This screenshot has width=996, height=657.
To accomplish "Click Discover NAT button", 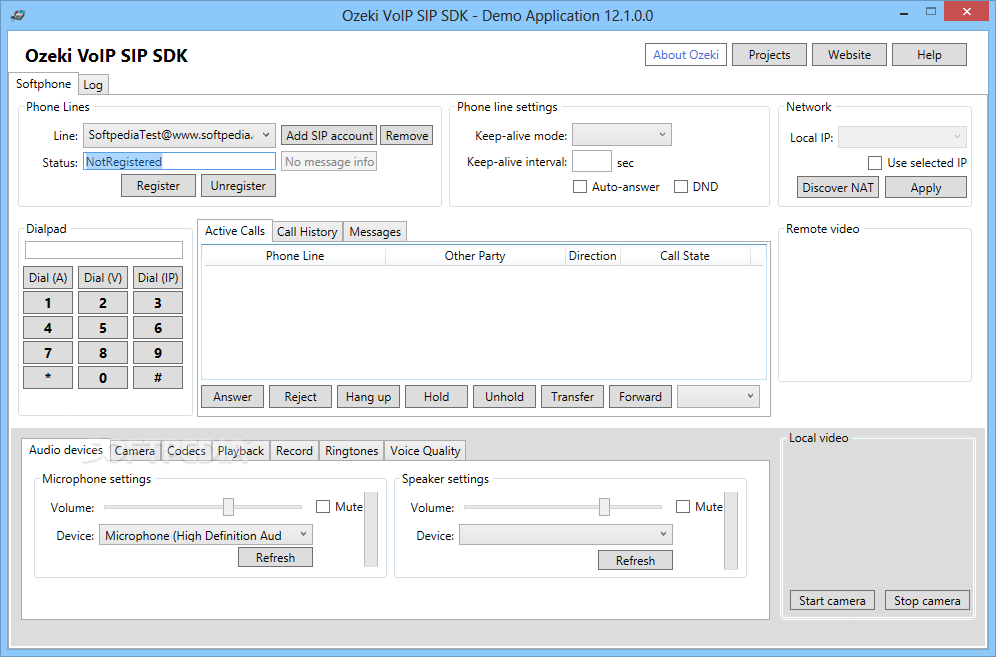I will pyautogui.click(x=838, y=187).
